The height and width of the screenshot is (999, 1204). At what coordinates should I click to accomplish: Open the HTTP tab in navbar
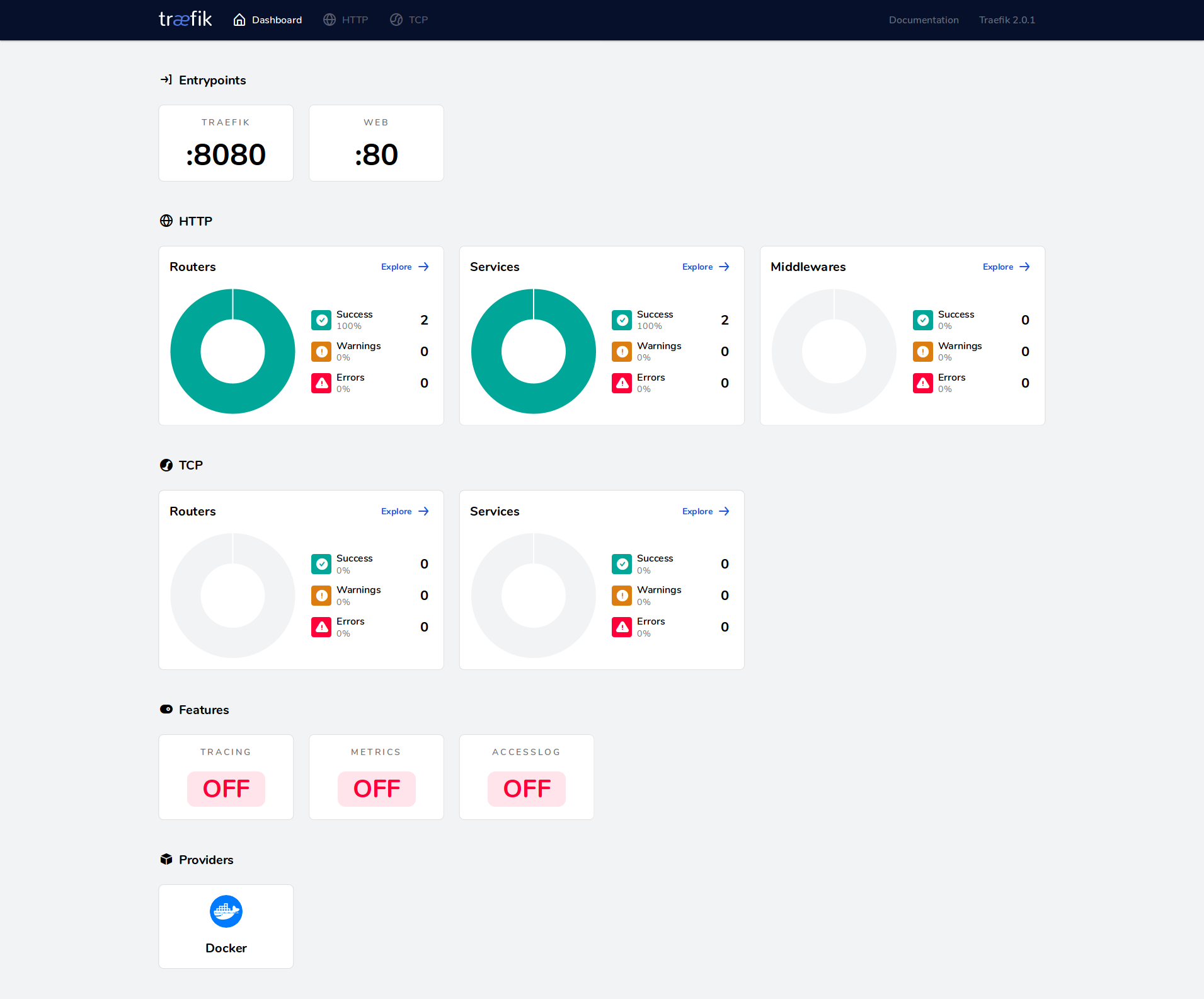[x=346, y=20]
